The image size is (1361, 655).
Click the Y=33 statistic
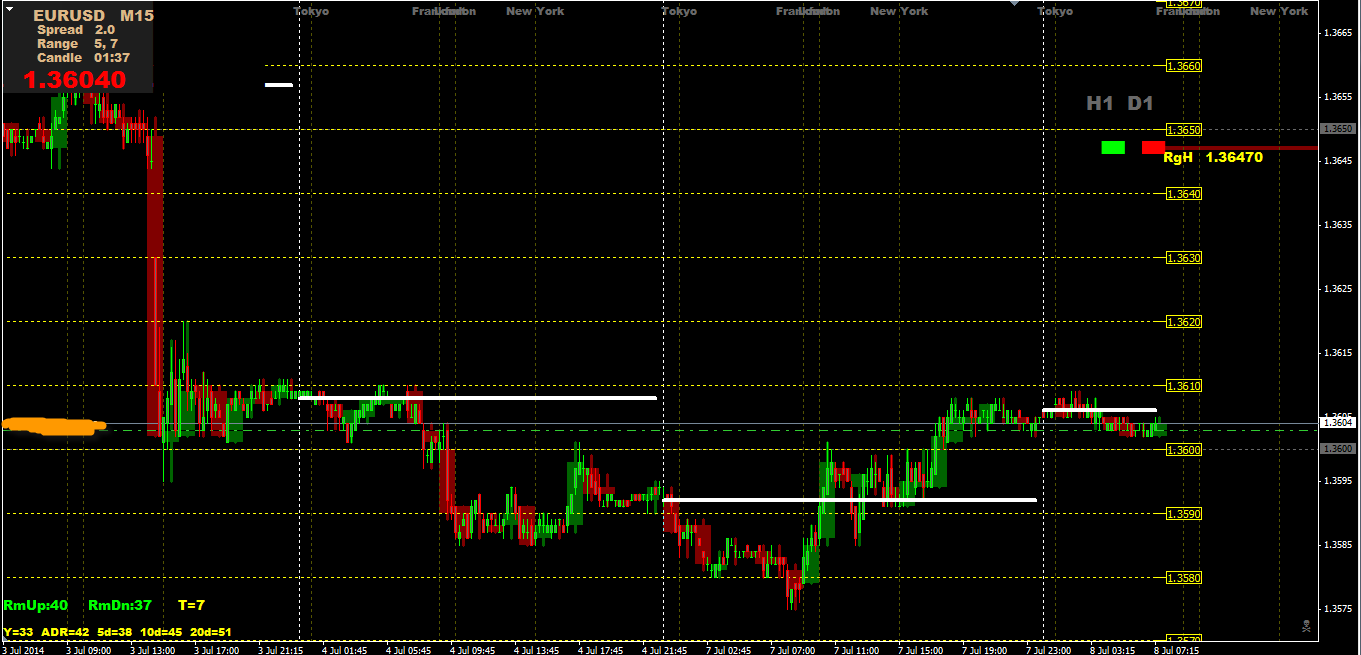tap(19, 632)
